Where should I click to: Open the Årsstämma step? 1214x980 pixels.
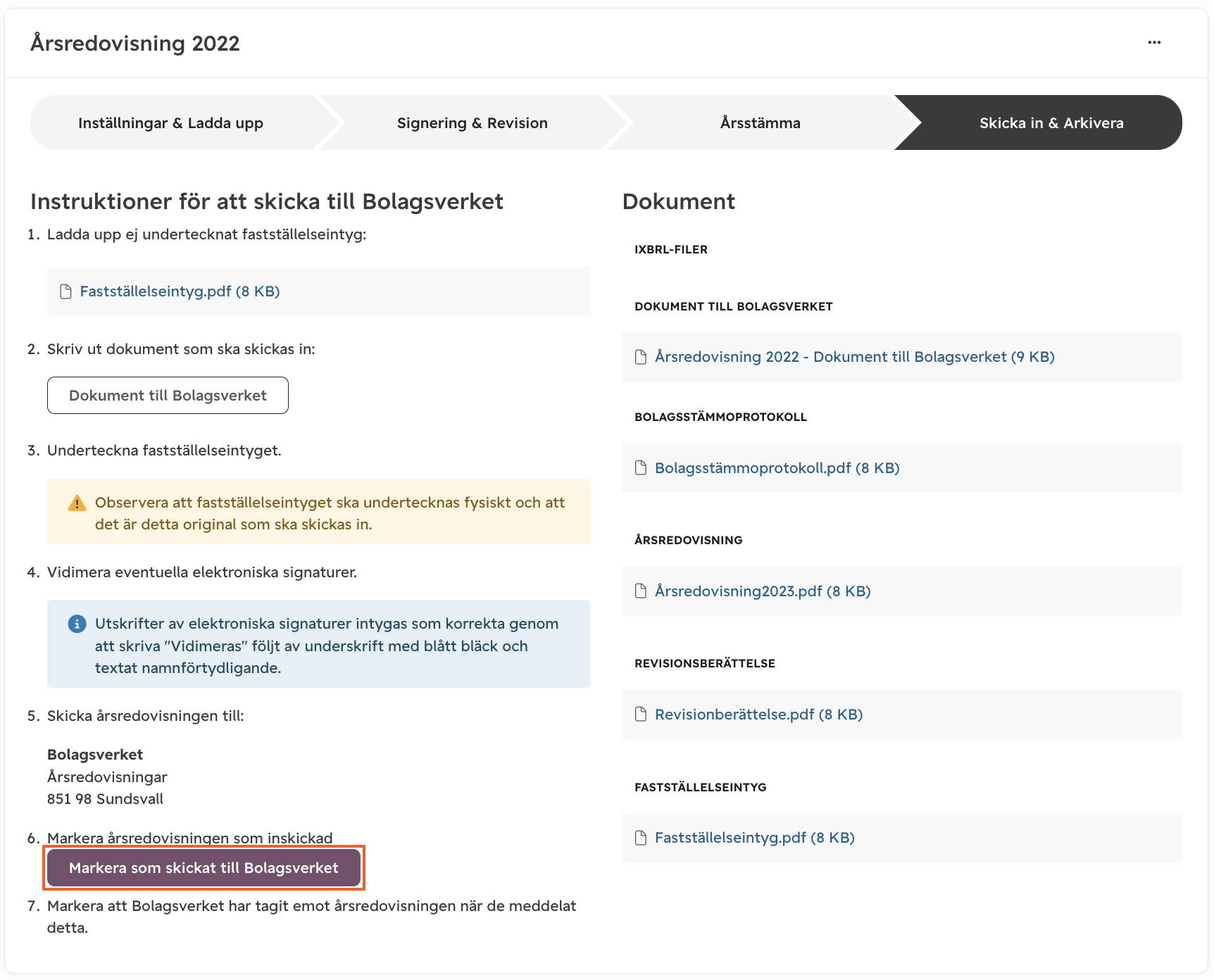click(760, 122)
